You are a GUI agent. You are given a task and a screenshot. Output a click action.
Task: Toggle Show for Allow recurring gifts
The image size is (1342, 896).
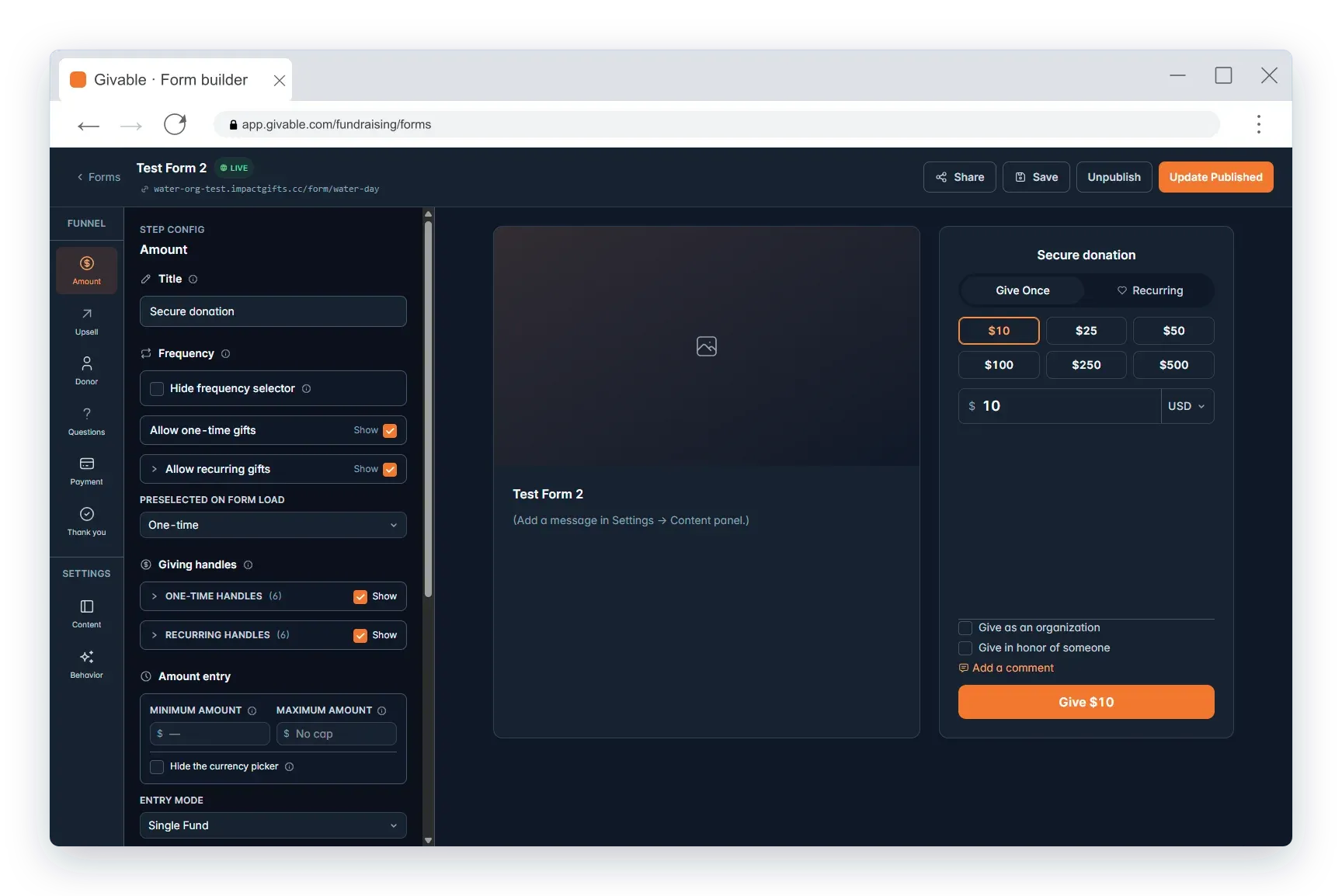pyautogui.click(x=390, y=470)
